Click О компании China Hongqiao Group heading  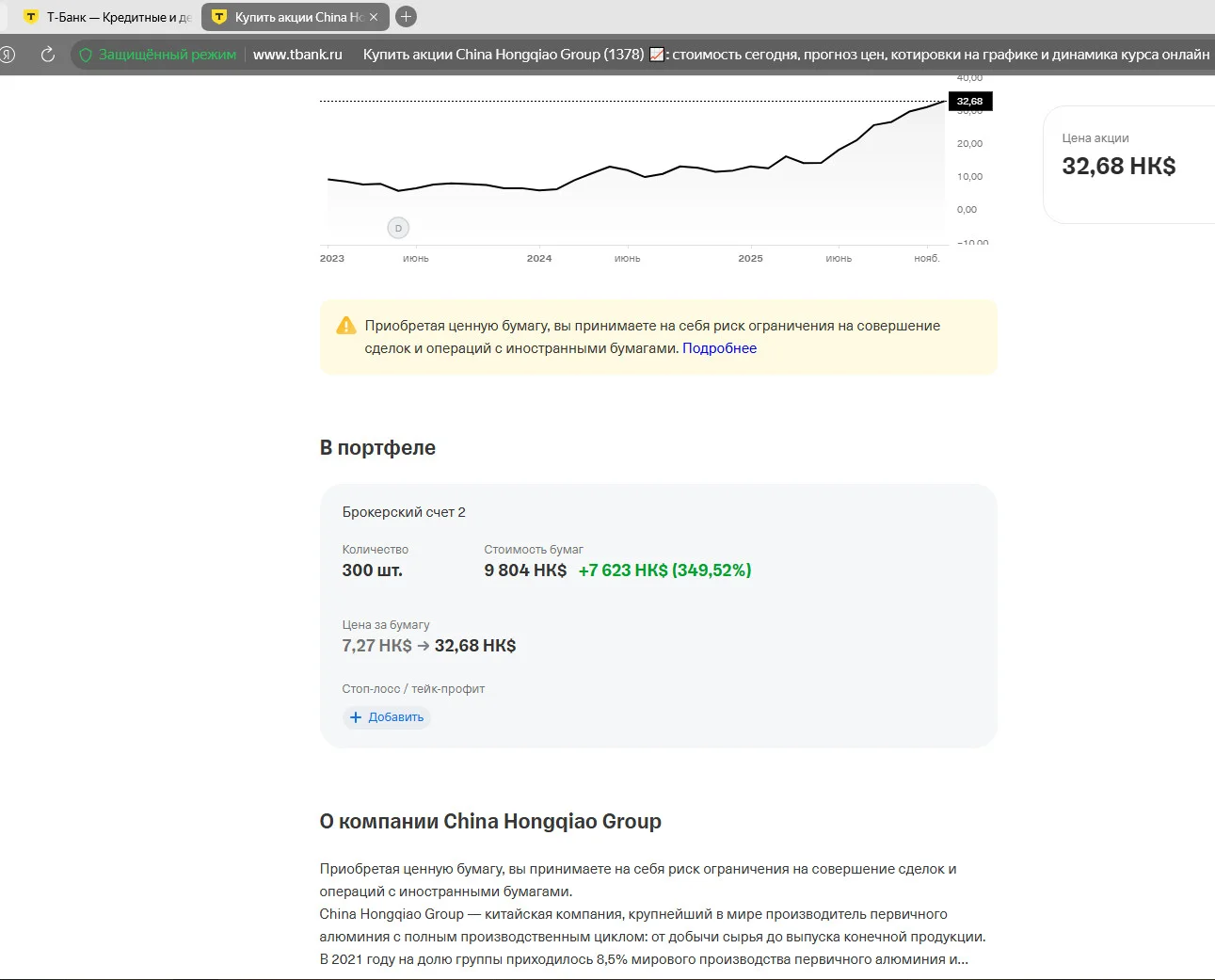tap(490, 822)
